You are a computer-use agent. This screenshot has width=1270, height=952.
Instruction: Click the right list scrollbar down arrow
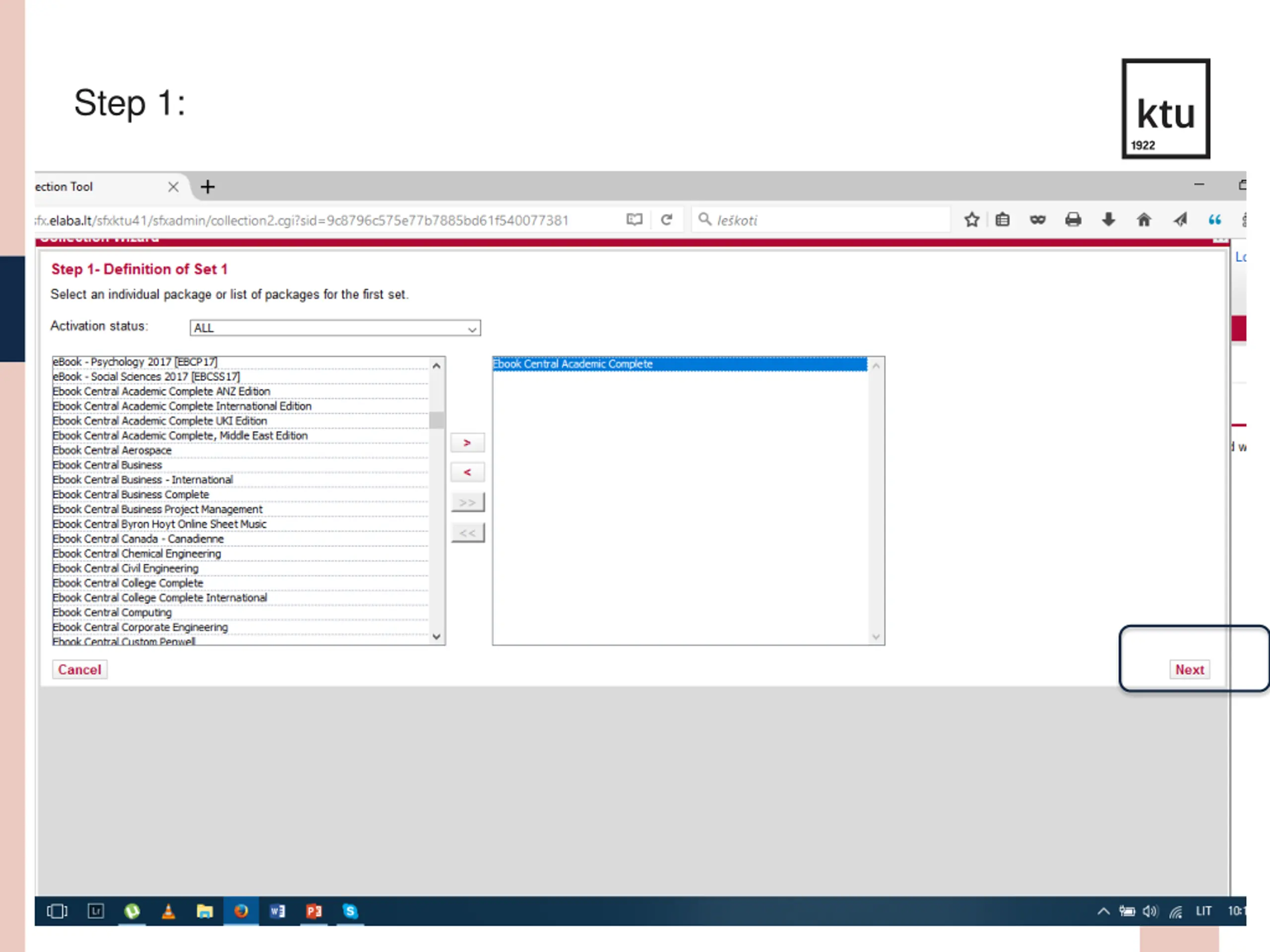[876, 636]
